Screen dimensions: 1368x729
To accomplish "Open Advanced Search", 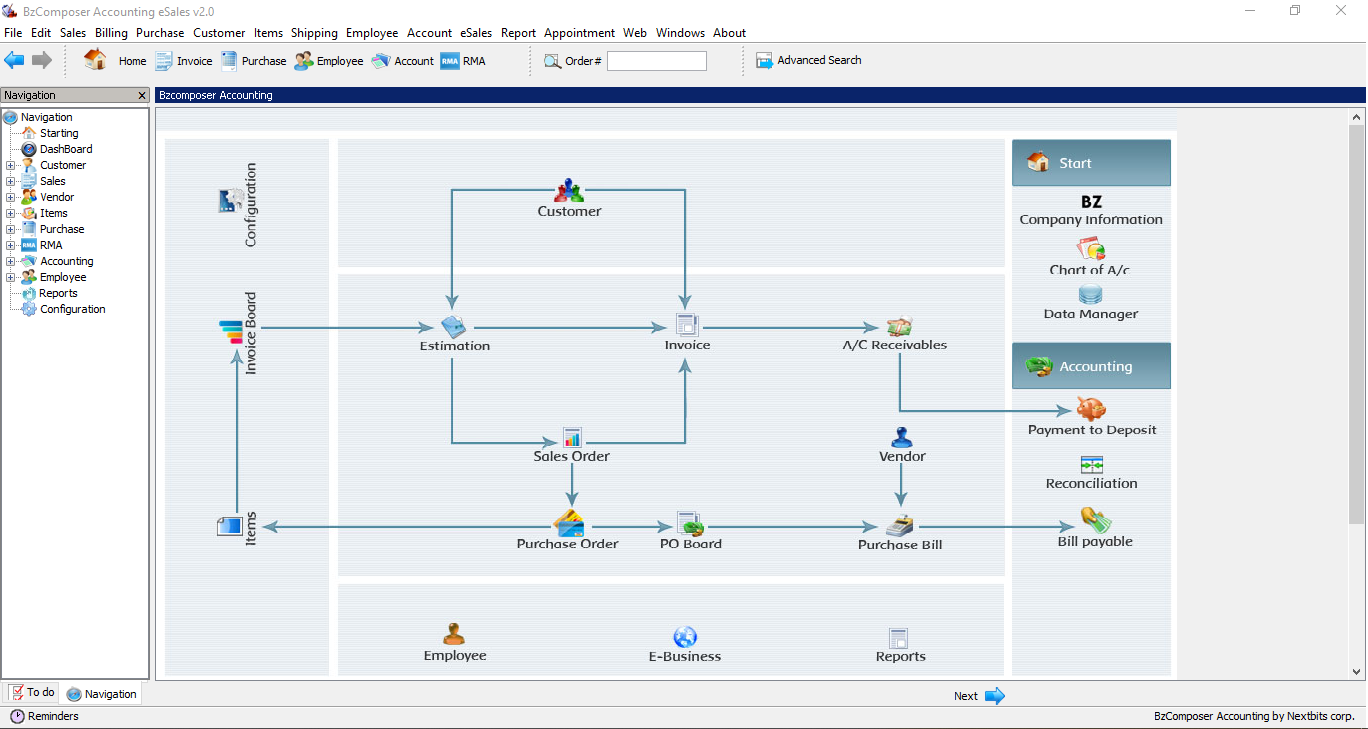I will (x=808, y=60).
